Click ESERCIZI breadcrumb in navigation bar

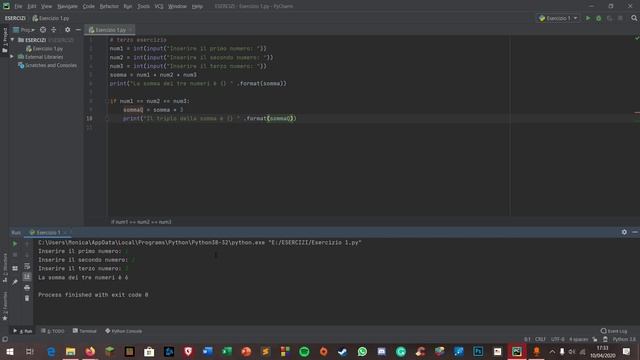(15, 18)
